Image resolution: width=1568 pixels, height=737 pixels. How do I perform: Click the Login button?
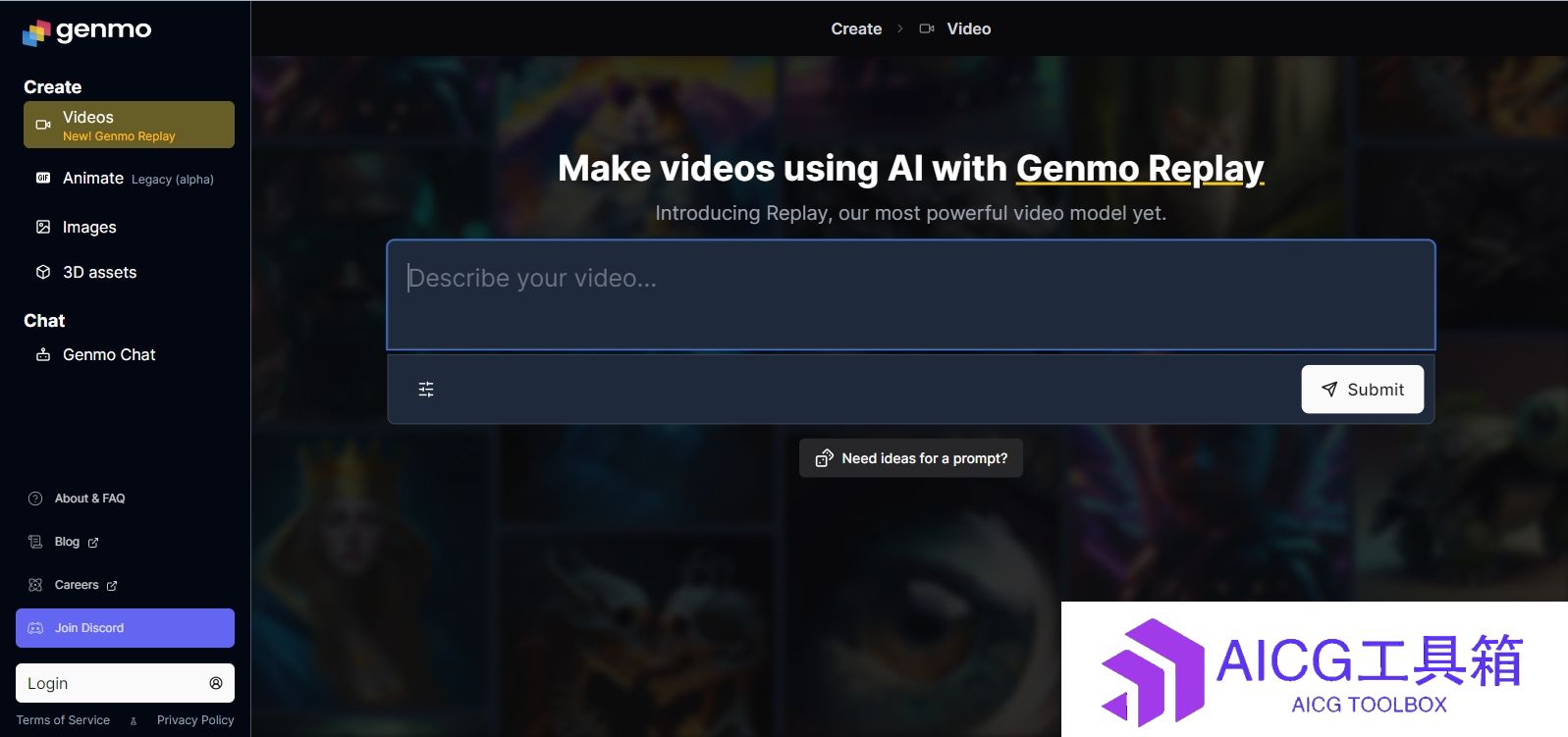tap(125, 683)
